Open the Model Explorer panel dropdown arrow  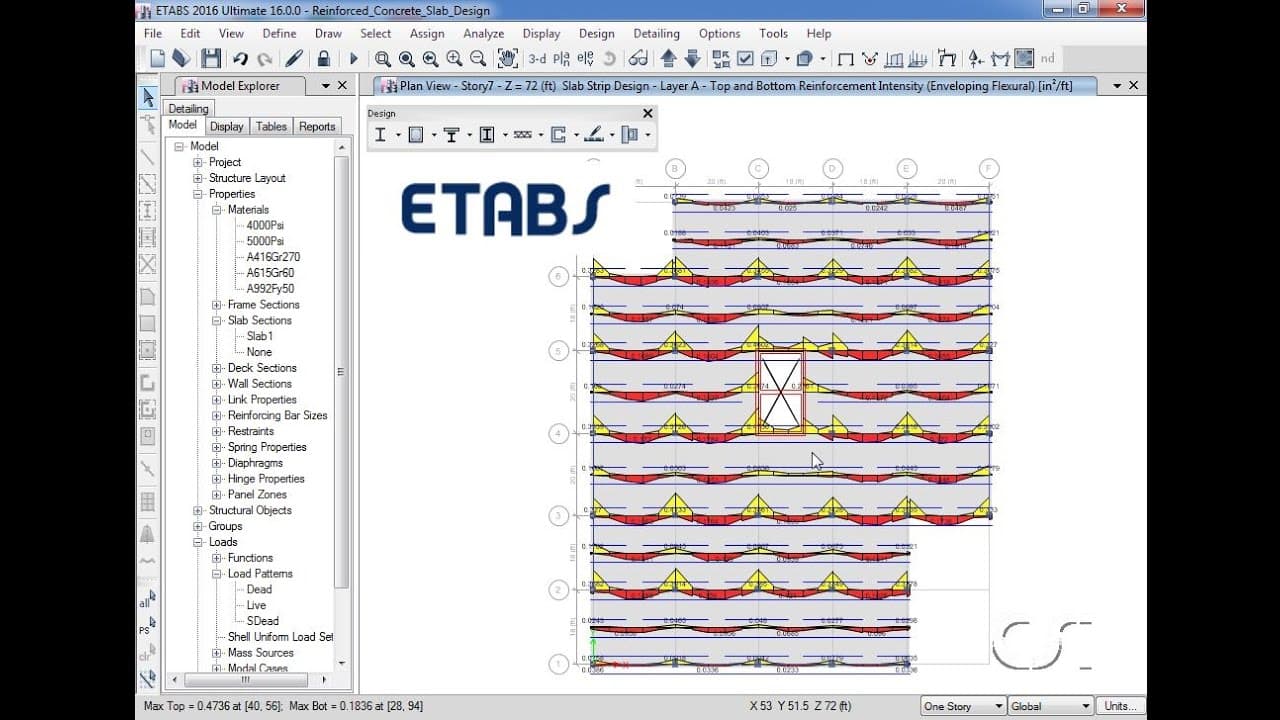[325, 86]
